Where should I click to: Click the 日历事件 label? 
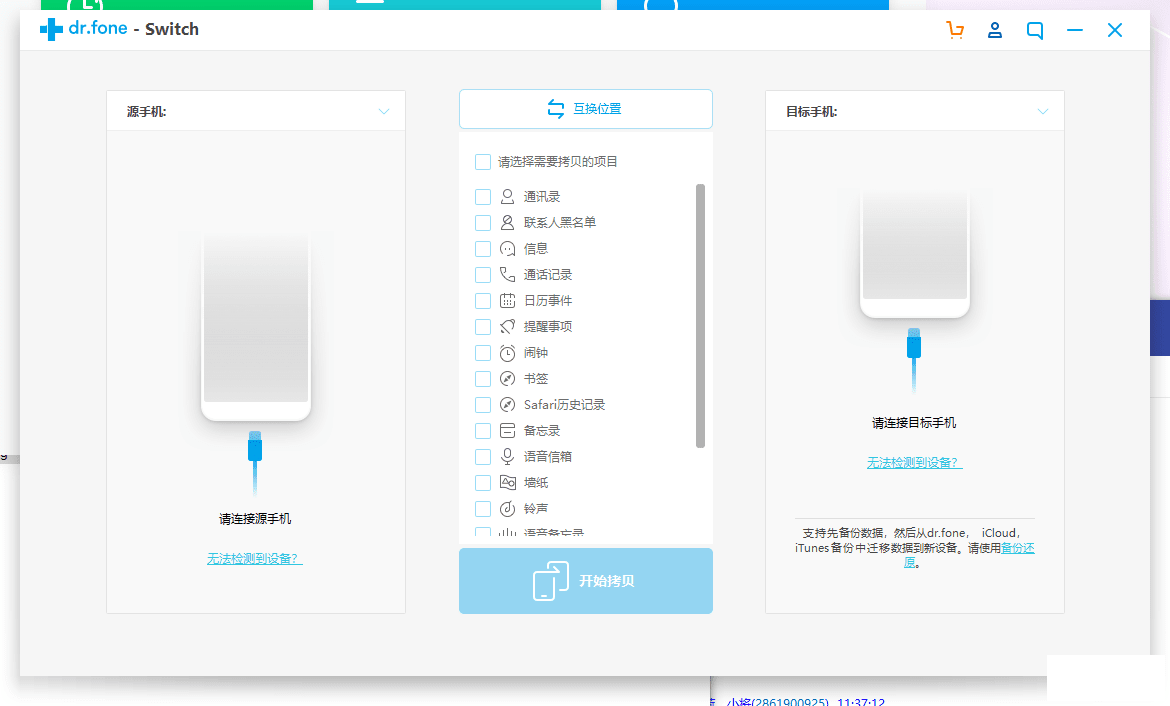point(548,301)
